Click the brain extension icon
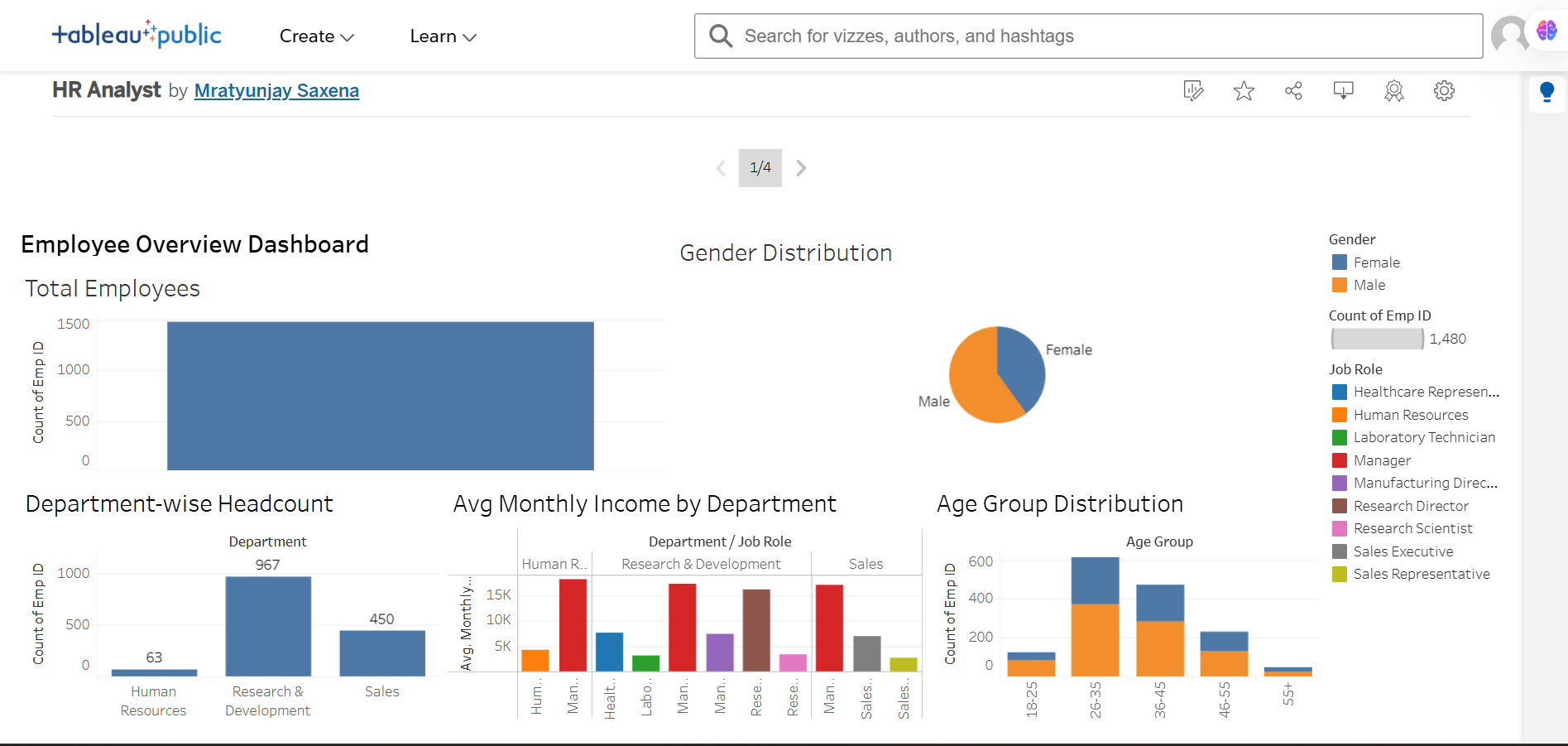The height and width of the screenshot is (746, 1568). click(x=1546, y=31)
